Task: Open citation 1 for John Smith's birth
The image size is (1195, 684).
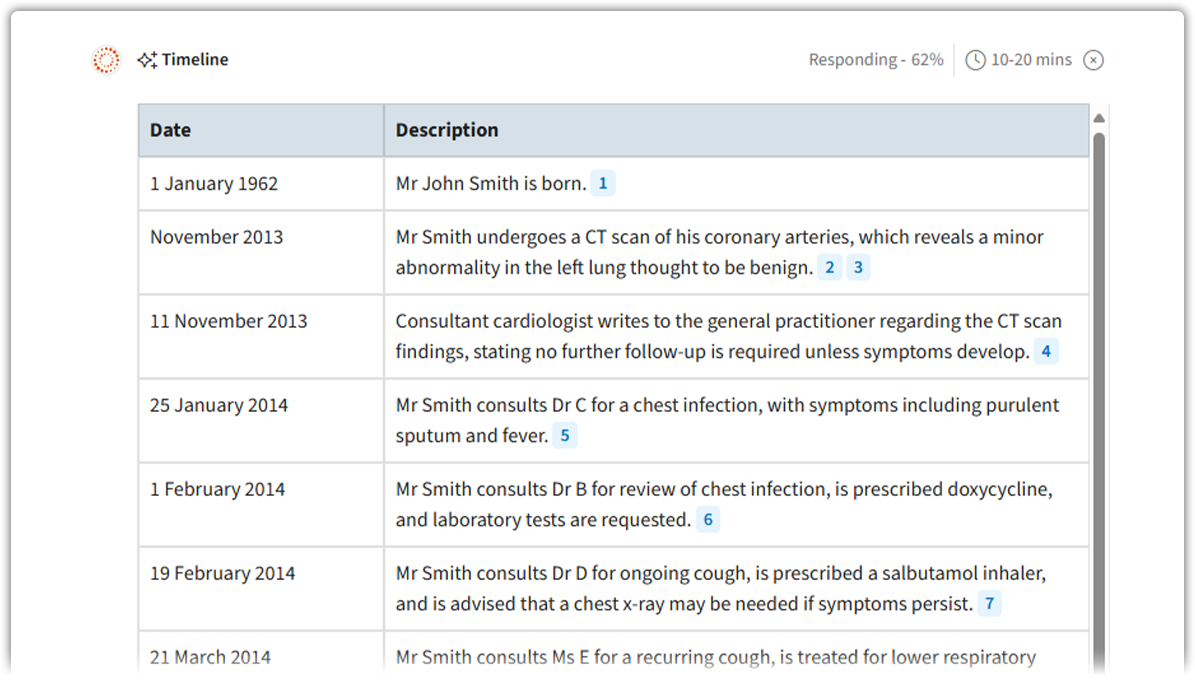Action: click(x=602, y=184)
